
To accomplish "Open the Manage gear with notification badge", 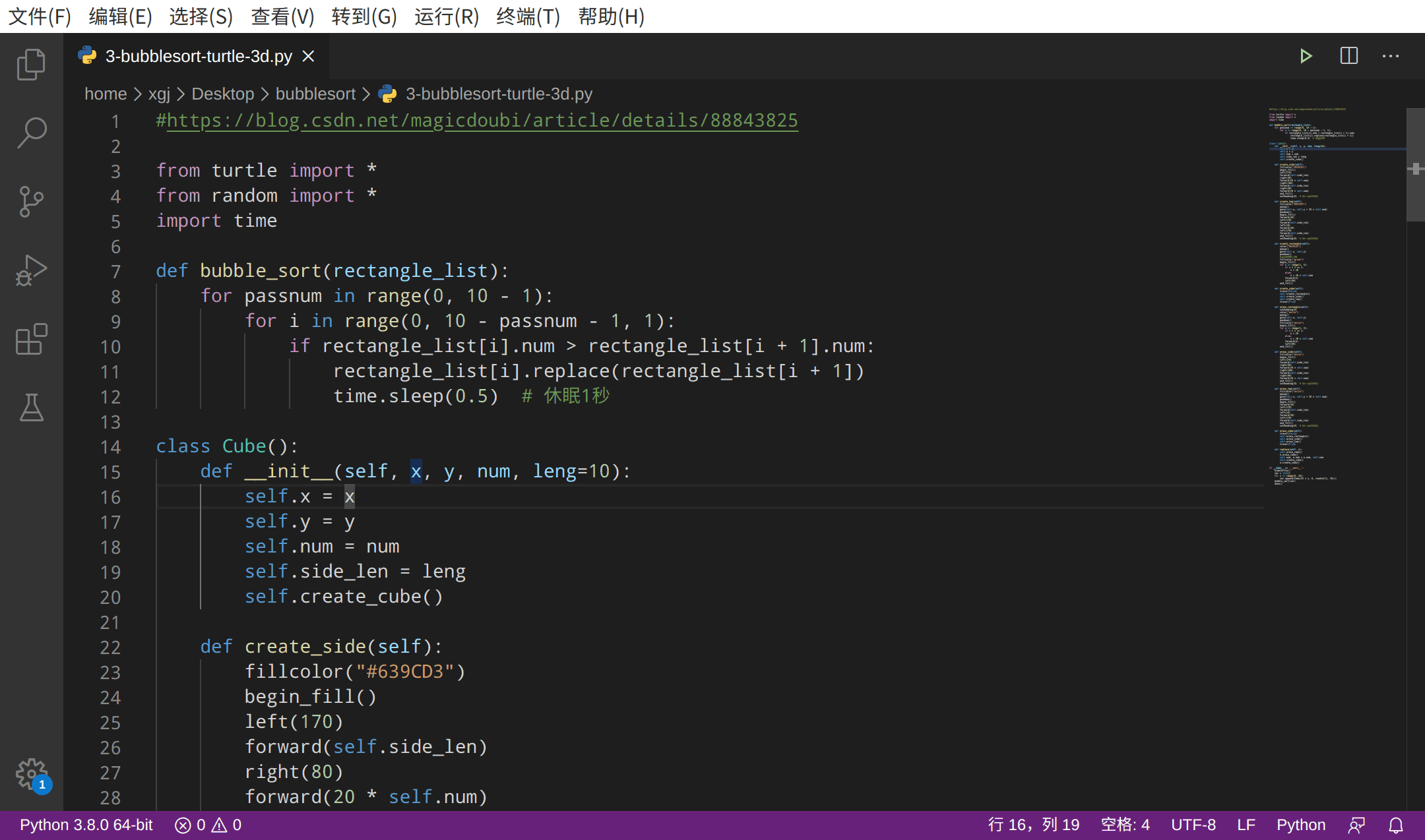I will 31,775.
